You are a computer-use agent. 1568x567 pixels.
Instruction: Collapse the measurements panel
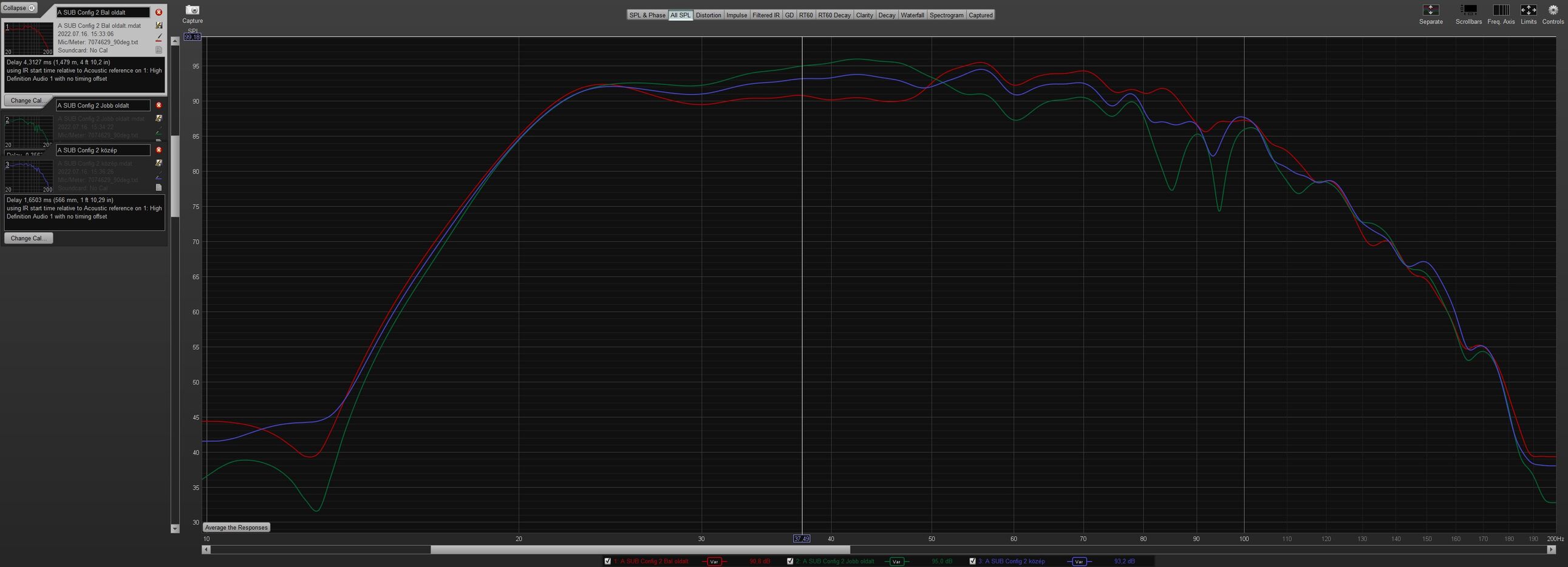tap(19, 8)
